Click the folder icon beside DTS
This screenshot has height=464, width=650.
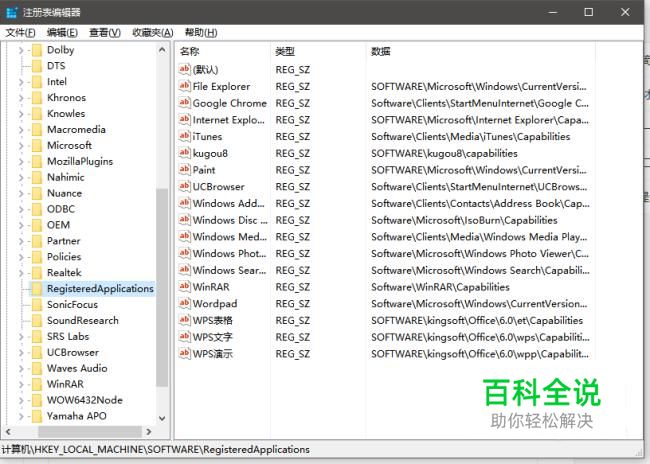[x=37, y=66]
